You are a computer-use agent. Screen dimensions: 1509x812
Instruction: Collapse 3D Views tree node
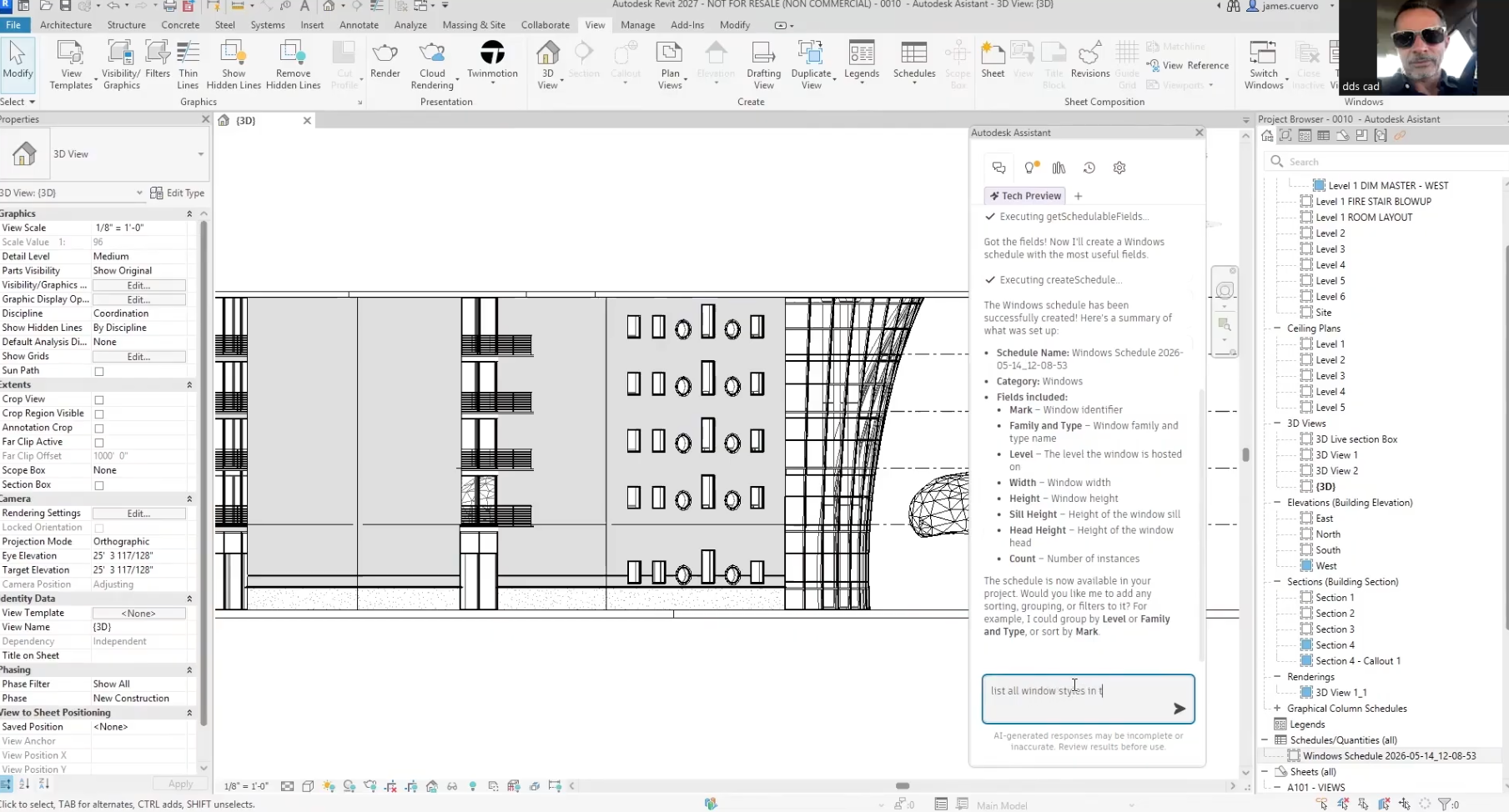(x=1277, y=424)
